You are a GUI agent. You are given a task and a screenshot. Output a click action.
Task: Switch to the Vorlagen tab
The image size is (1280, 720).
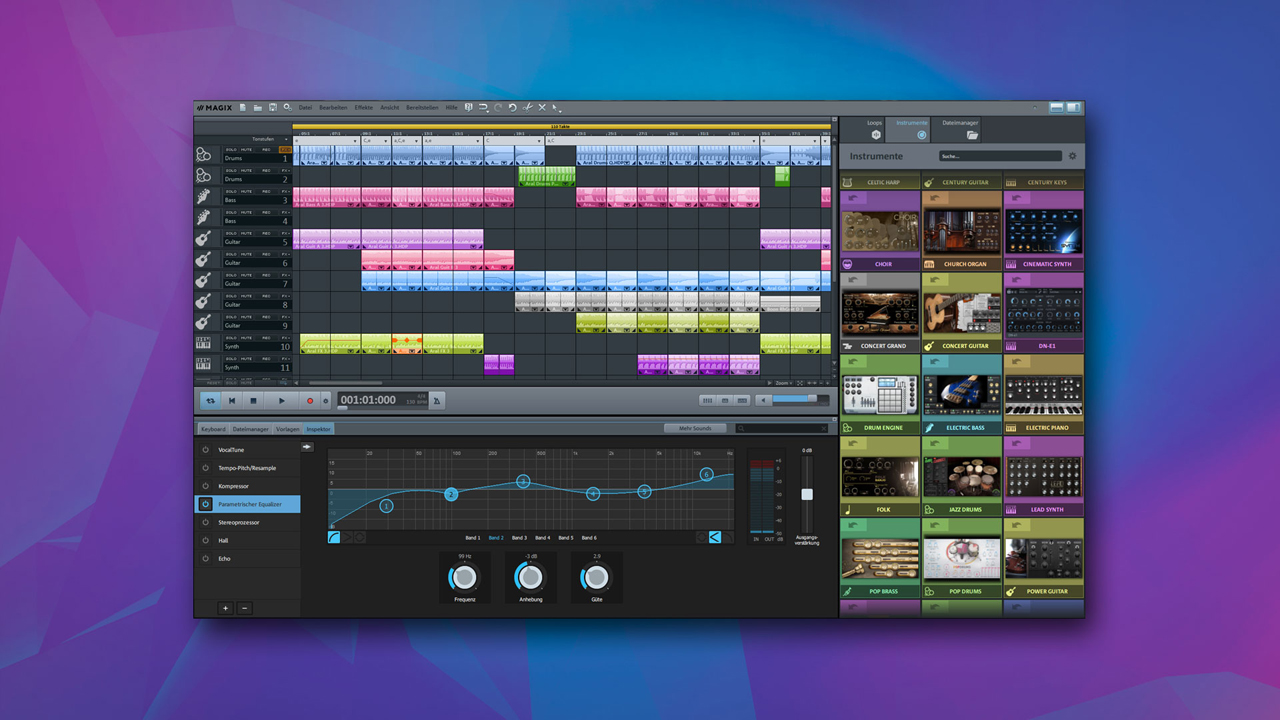pos(288,428)
